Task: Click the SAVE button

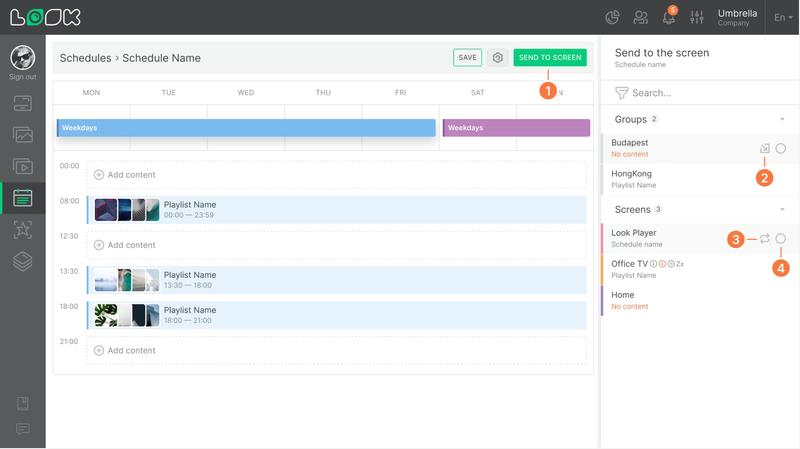Action: tap(467, 58)
